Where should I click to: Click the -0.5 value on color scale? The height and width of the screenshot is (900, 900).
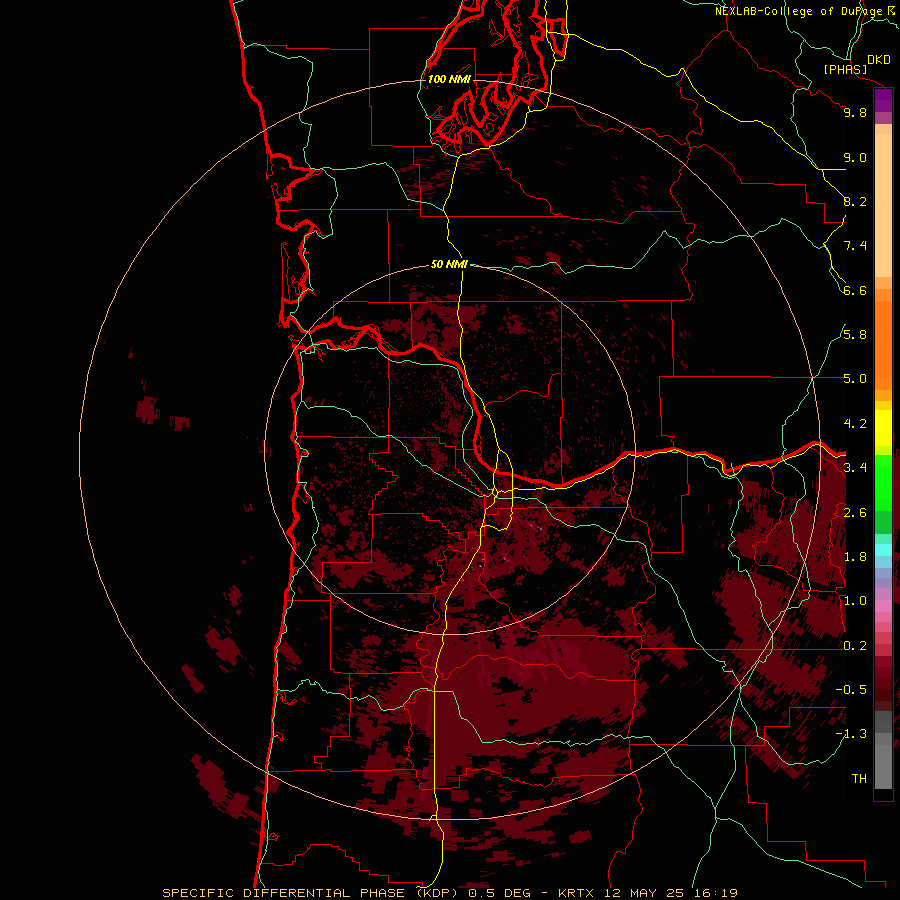[x=851, y=690]
